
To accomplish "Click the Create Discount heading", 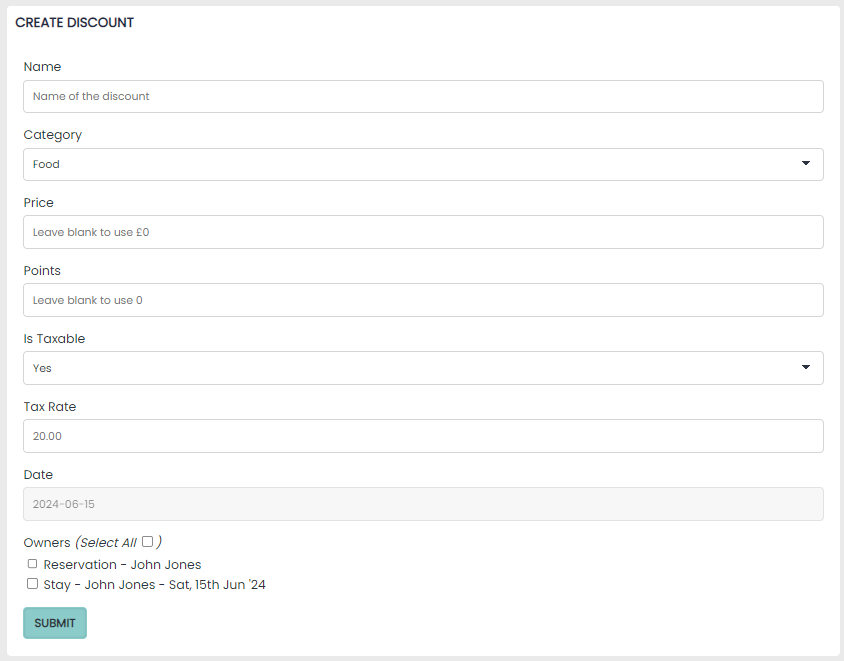I will click(75, 23).
